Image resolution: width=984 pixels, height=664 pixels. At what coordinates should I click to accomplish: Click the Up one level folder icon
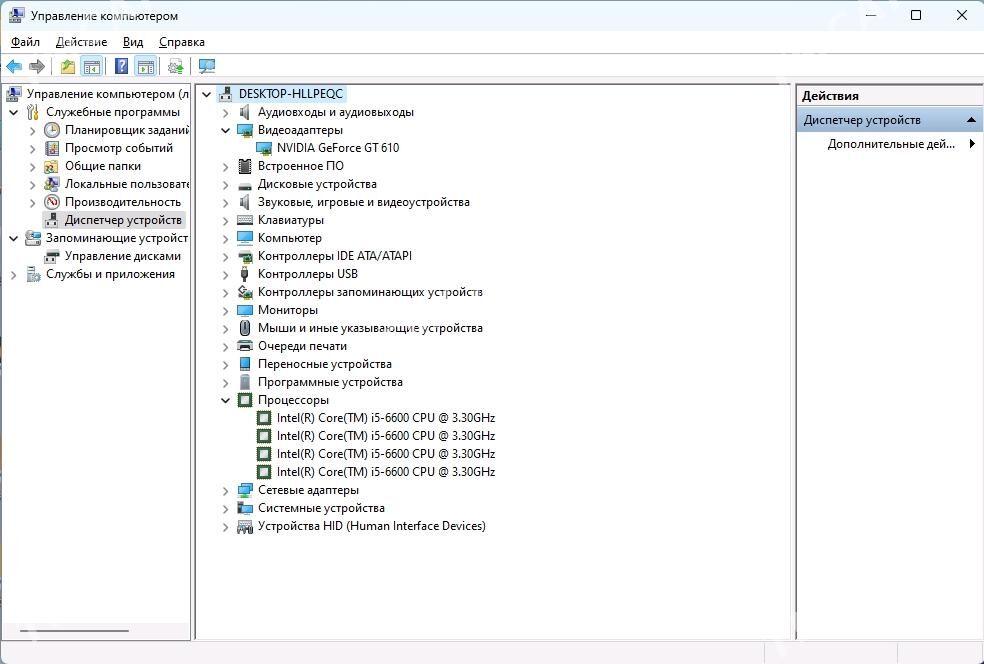pyautogui.click(x=67, y=67)
